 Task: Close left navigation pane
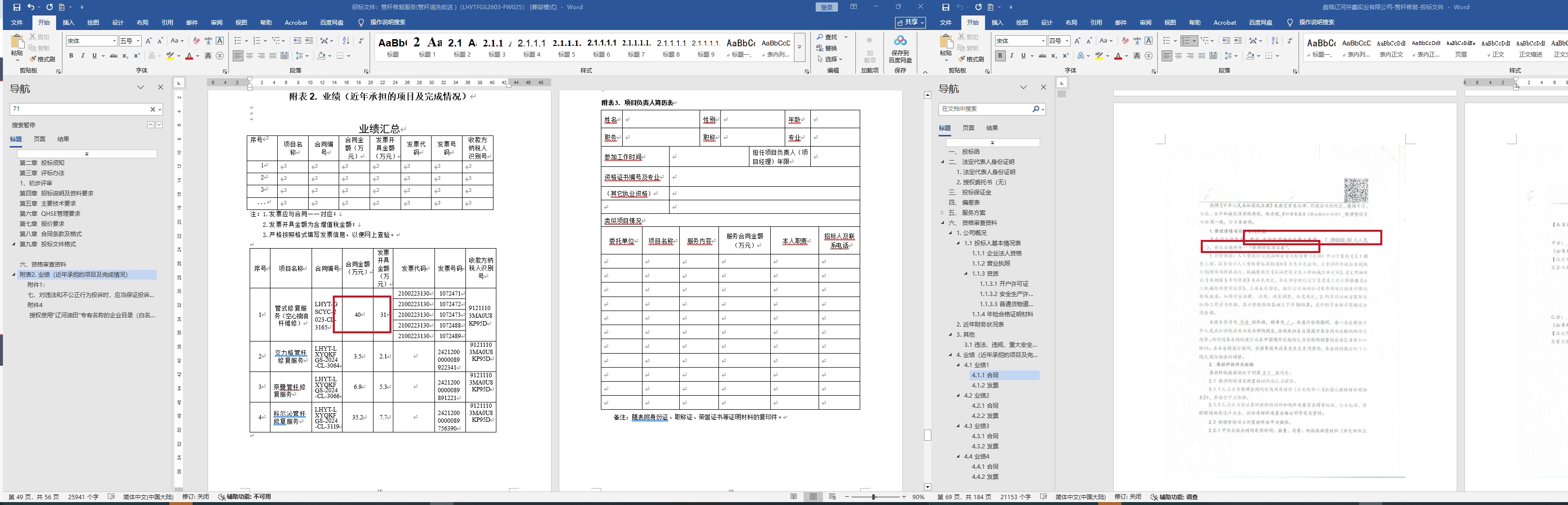coord(161,88)
